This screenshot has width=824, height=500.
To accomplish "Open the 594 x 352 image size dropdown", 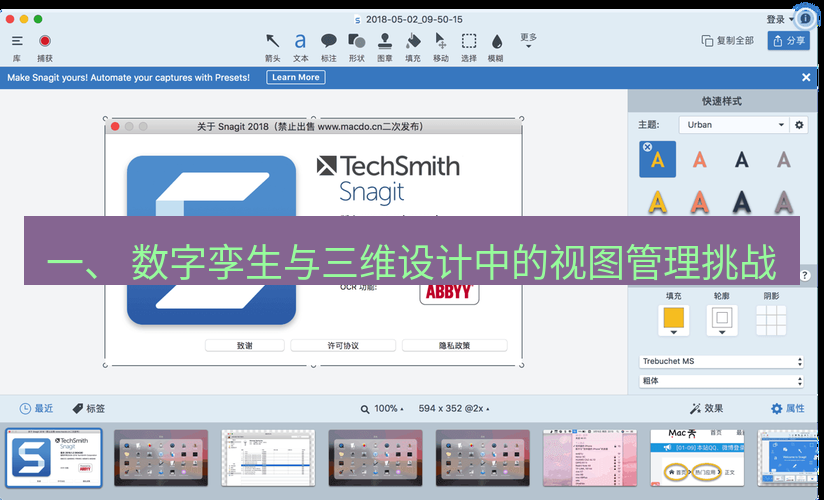I will tap(454, 409).
